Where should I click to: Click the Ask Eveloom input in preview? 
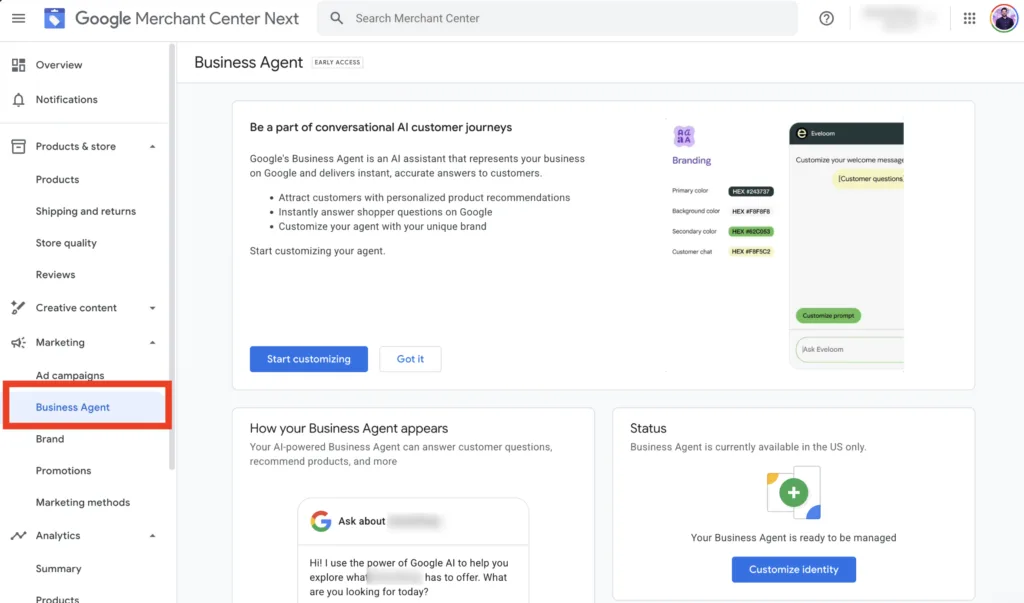tap(850, 350)
